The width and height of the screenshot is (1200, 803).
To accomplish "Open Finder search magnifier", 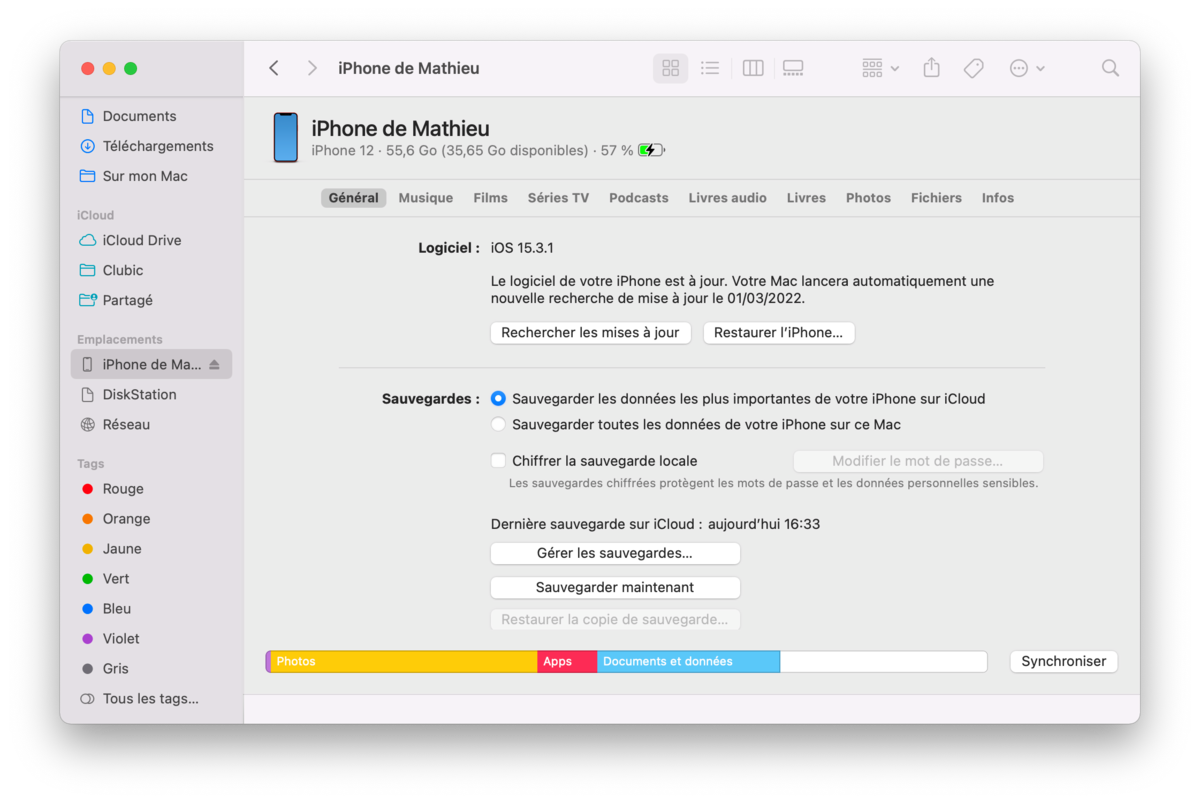I will tap(1110, 68).
